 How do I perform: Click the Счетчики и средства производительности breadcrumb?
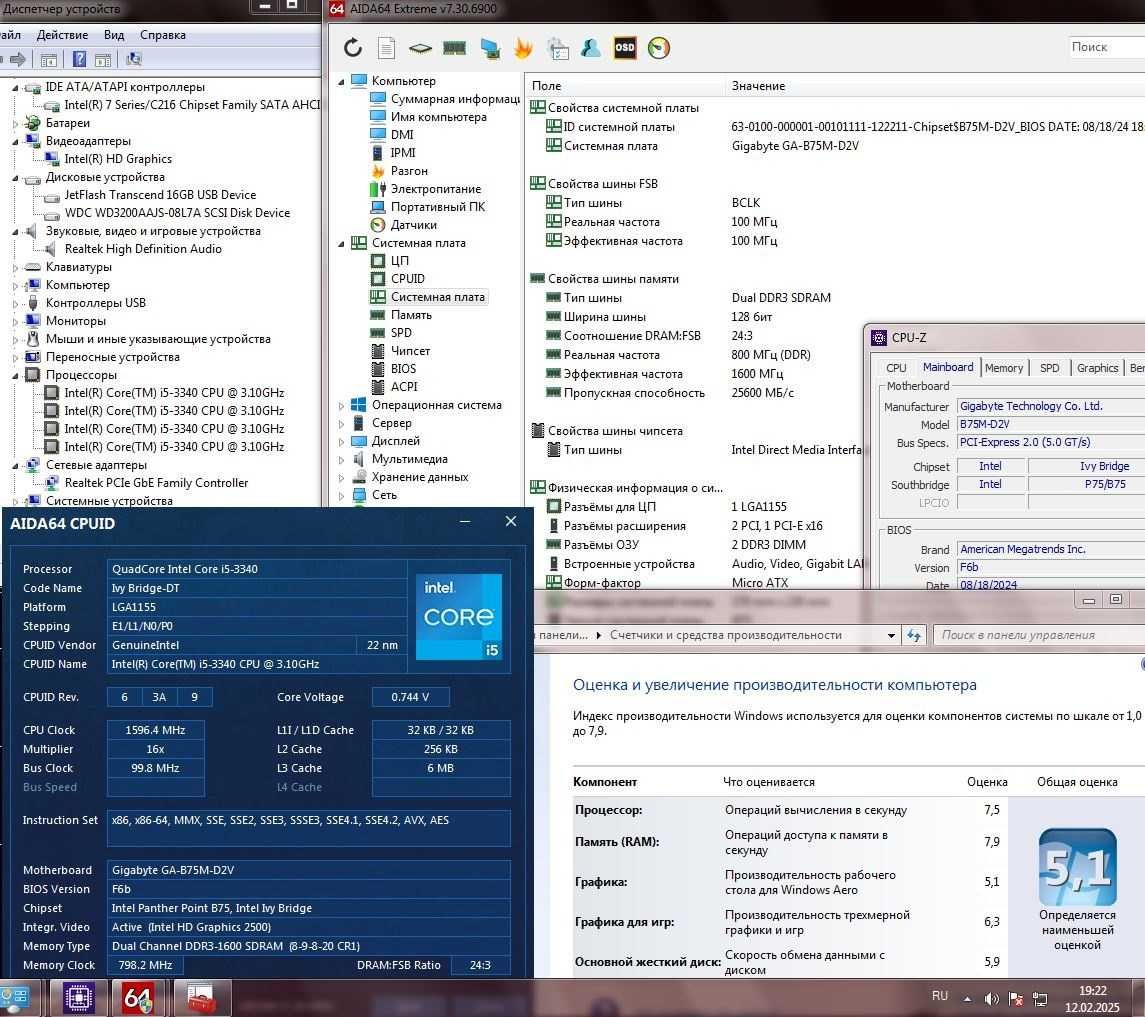click(x=726, y=635)
